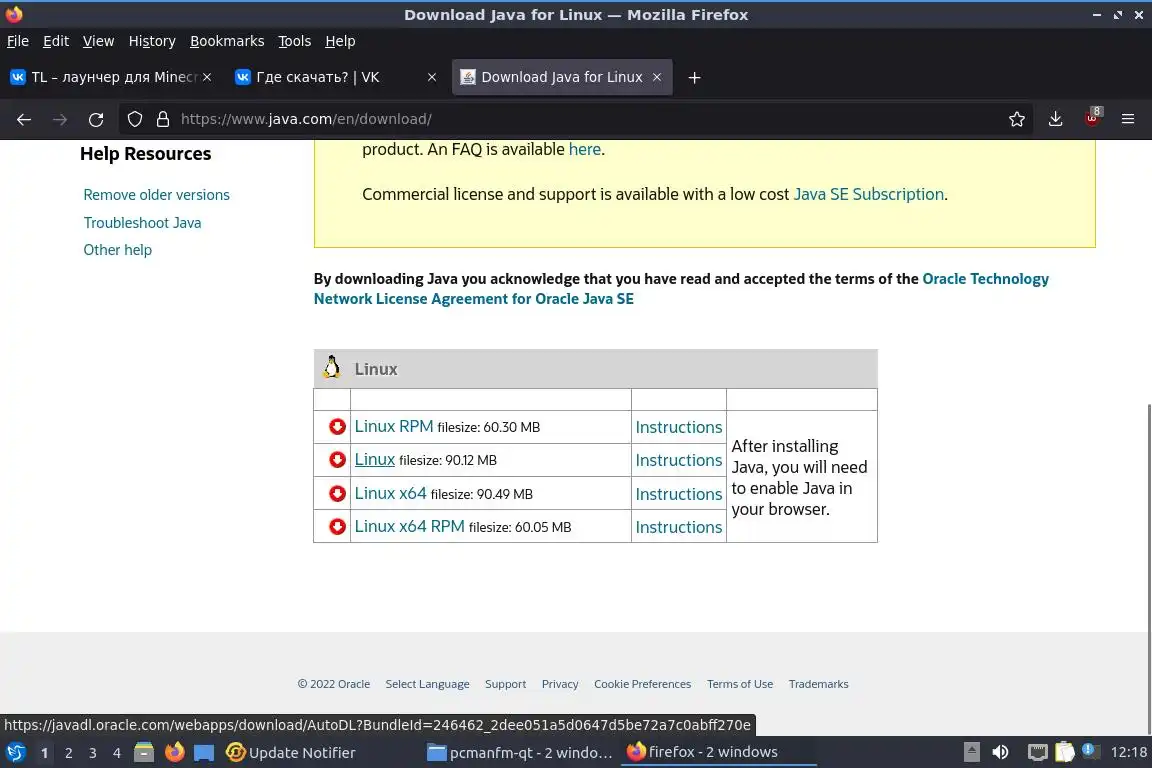Open Cookie Preferences in the footer

(x=642, y=684)
